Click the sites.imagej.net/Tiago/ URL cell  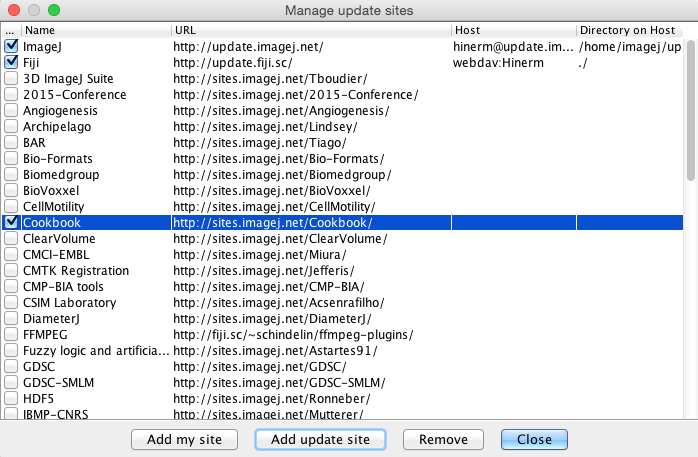[312, 142]
